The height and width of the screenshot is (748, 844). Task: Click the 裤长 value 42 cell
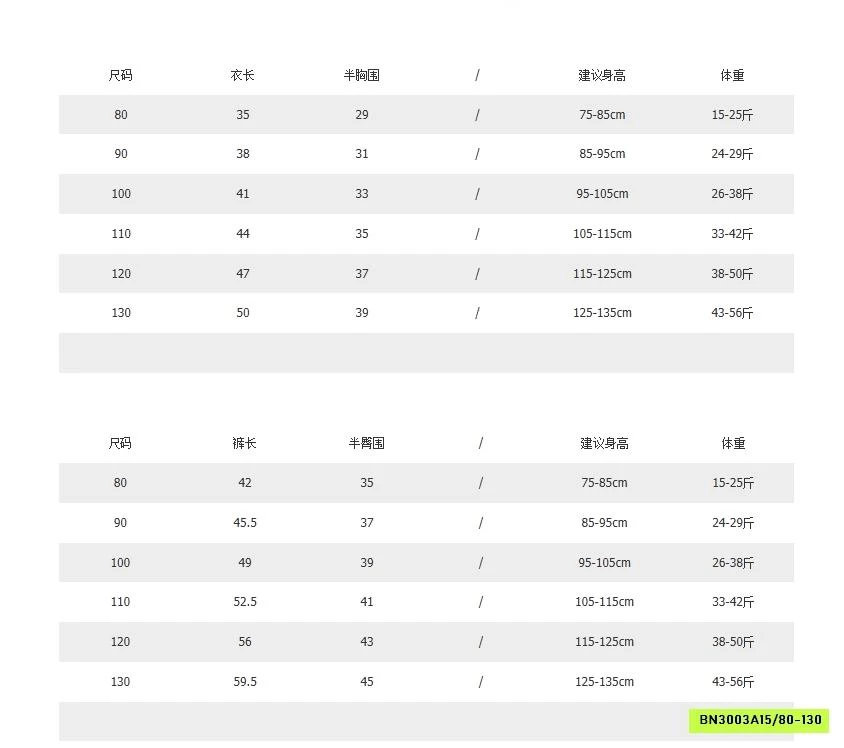pyautogui.click(x=245, y=483)
